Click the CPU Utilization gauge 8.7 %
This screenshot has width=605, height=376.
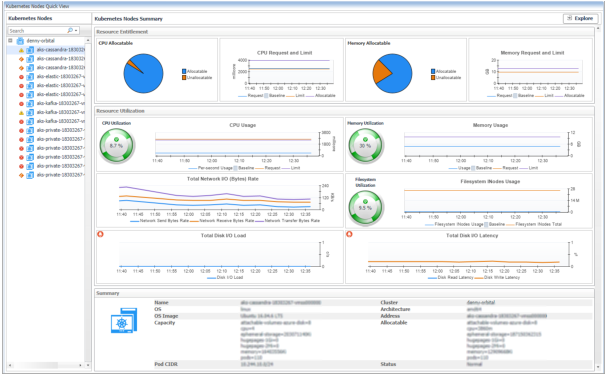pos(117,146)
